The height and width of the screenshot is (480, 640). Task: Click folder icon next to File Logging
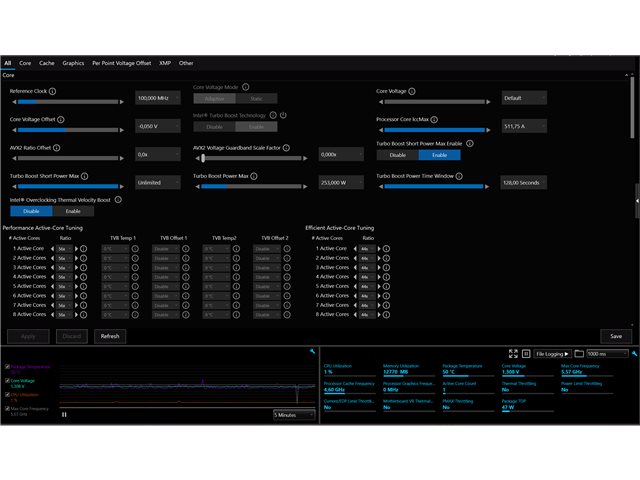point(579,353)
